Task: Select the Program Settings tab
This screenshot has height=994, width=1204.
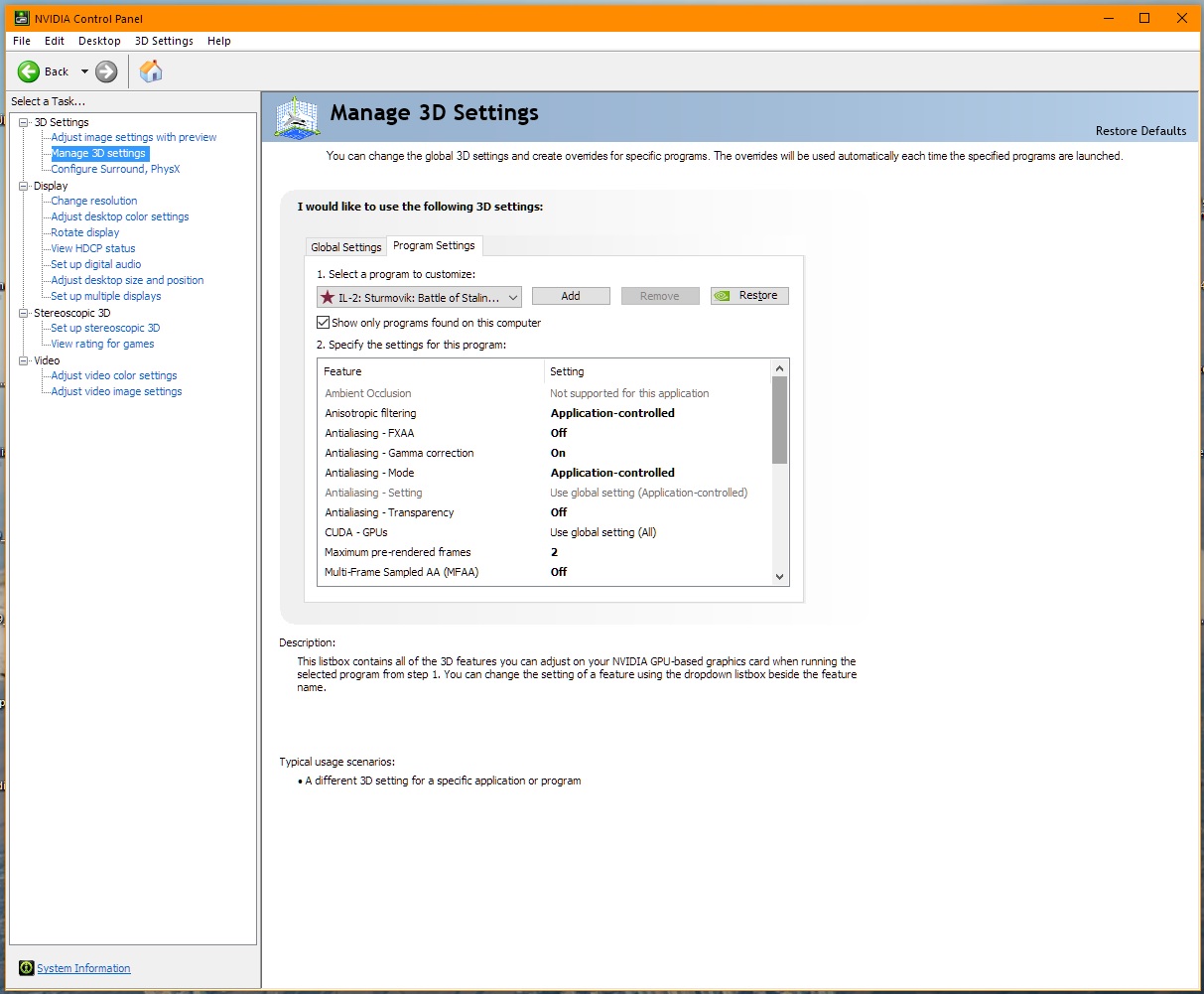Action: pos(434,245)
